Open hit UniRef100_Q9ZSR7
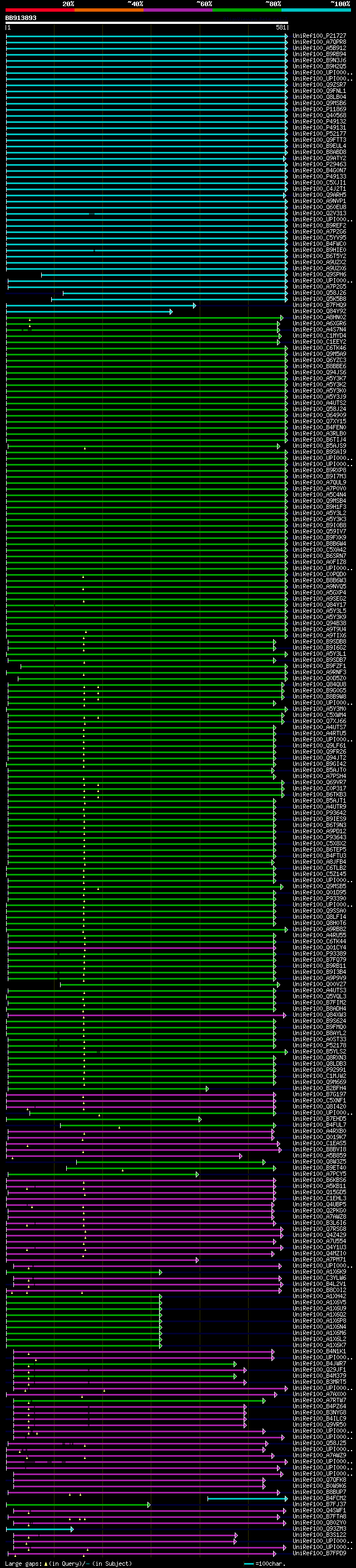The width and height of the screenshot is (356, 1568). [x=319, y=85]
